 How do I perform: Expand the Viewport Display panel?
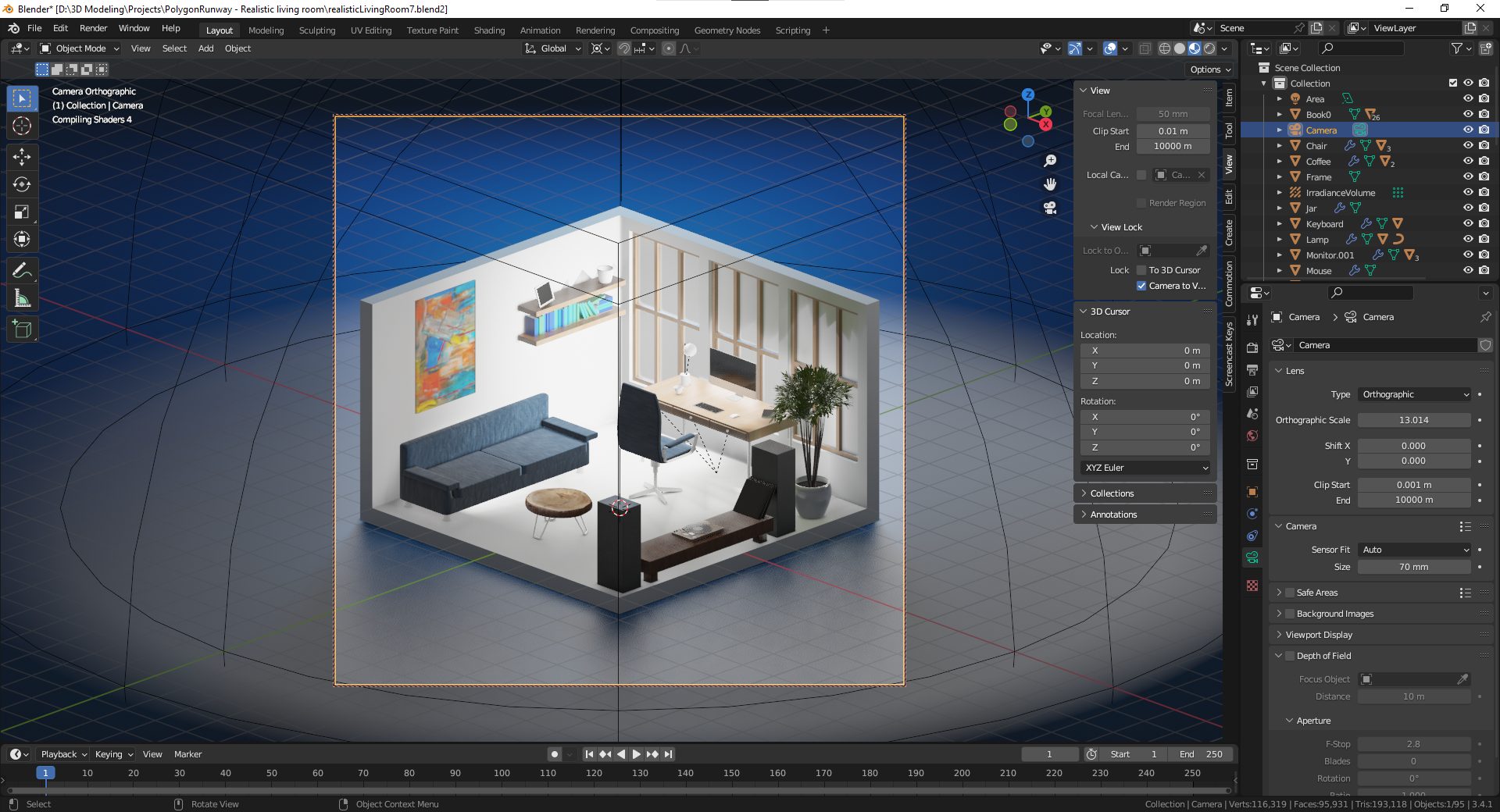(1319, 635)
